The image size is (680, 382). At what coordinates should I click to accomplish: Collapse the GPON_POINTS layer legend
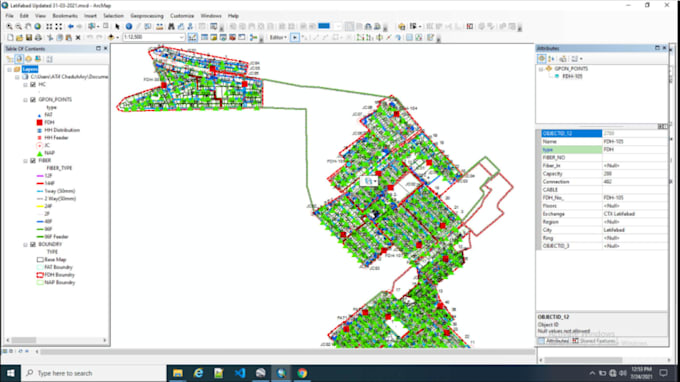tap(26, 100)
